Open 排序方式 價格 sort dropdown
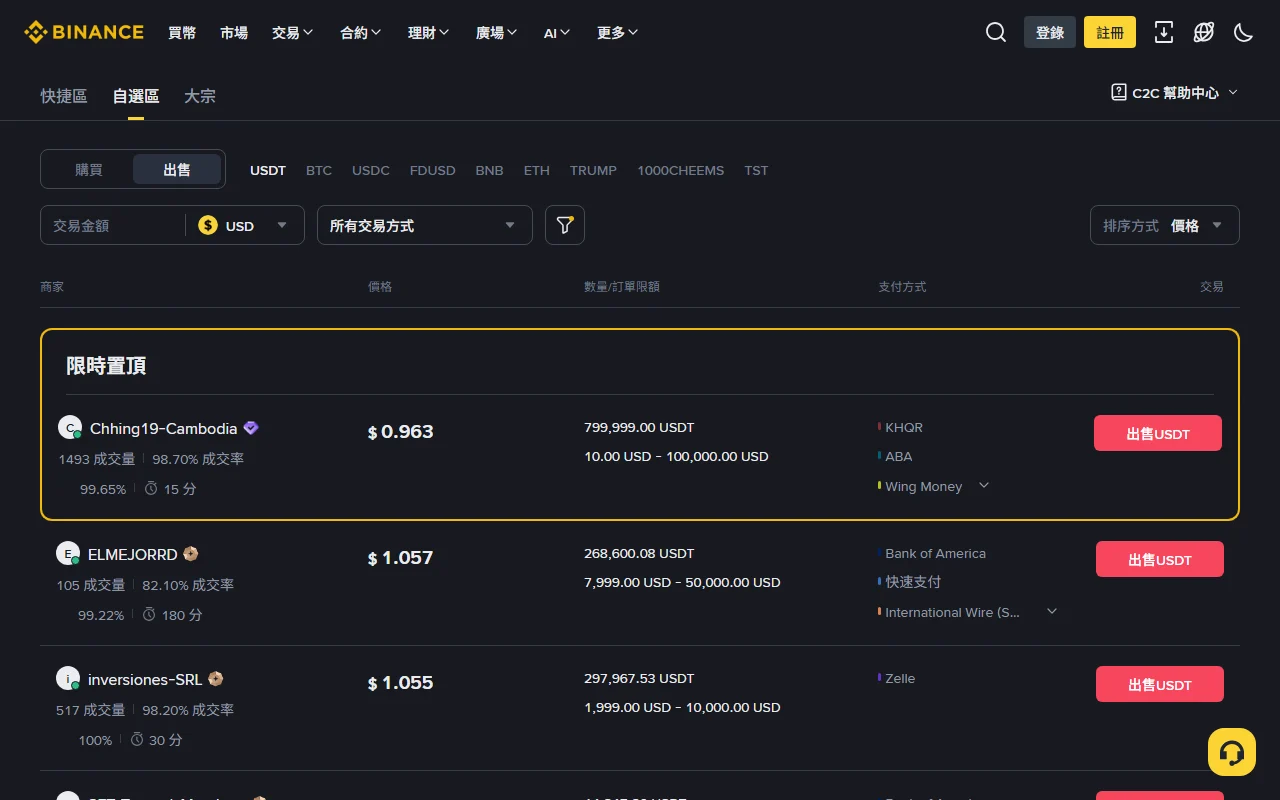Image resolution: width=1280 pixels, height=800 pixels. pyautogui.click(x=1165, y=225)
